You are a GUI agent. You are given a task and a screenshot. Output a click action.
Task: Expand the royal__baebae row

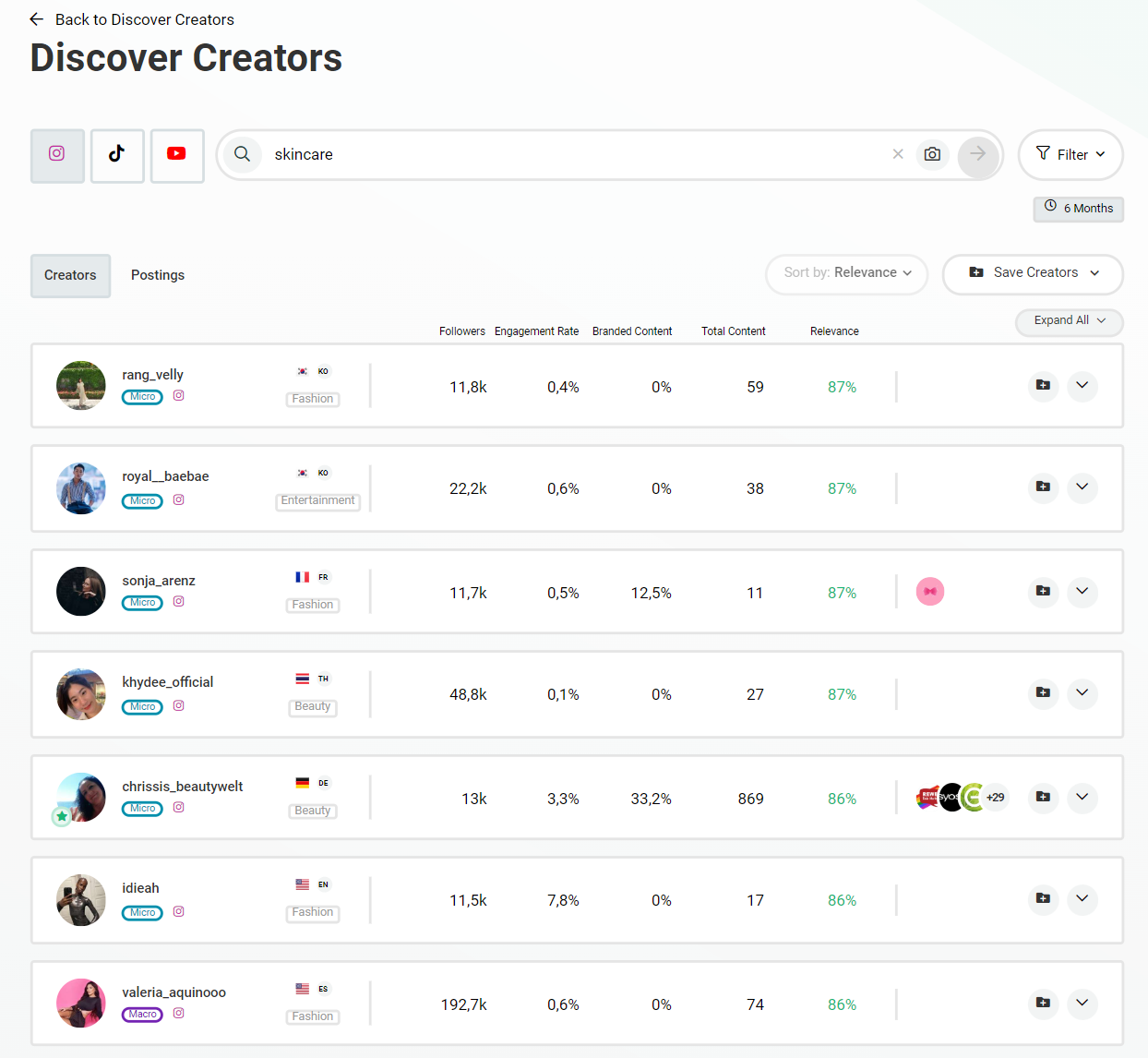(x=1082, y=487)
